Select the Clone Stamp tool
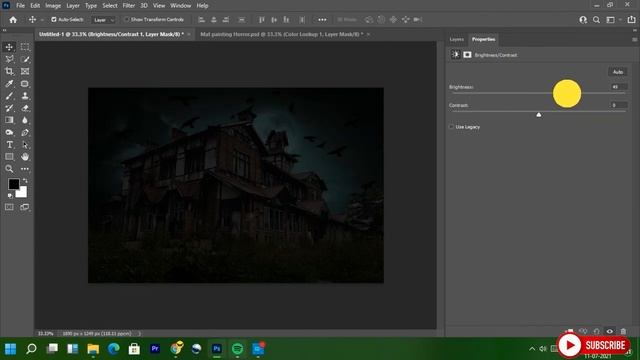Screen dimensions: 640x360 25,96
